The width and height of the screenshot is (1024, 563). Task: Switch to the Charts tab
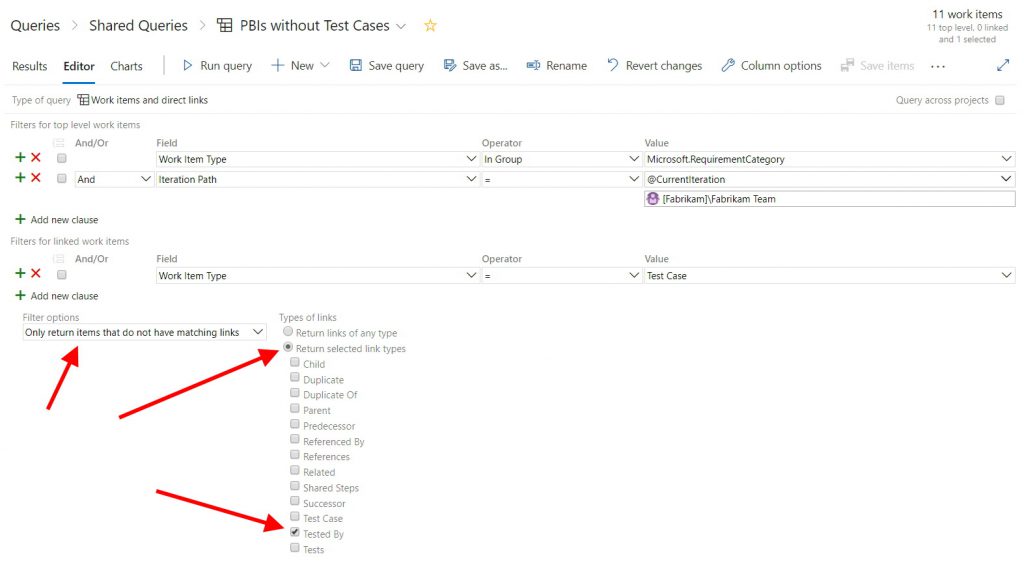pyautogui.click(x=126, y=66)
